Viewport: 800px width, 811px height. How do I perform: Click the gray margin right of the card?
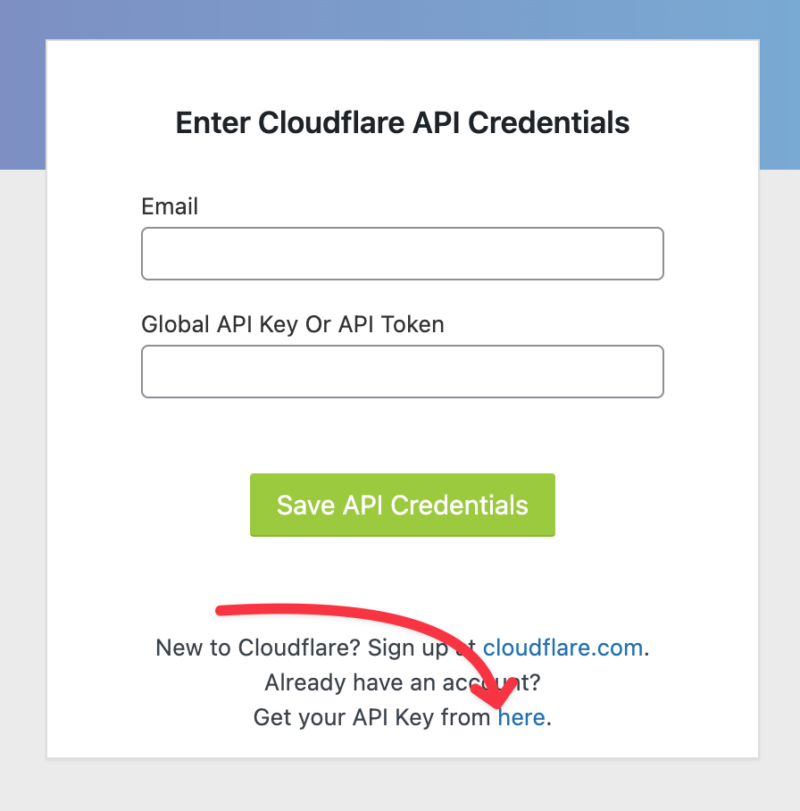click(x=780, y=450)
